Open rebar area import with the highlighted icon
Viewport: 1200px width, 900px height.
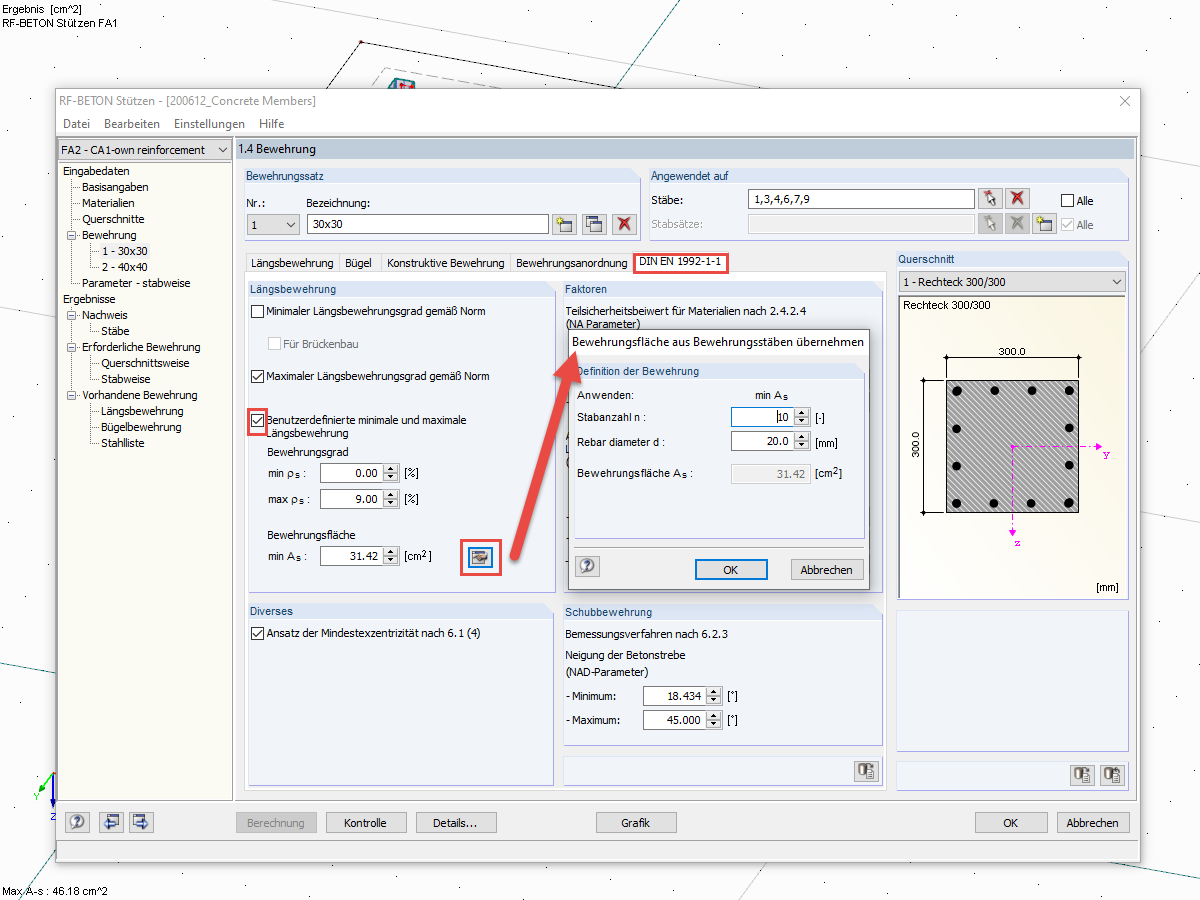tap(480, 558)
